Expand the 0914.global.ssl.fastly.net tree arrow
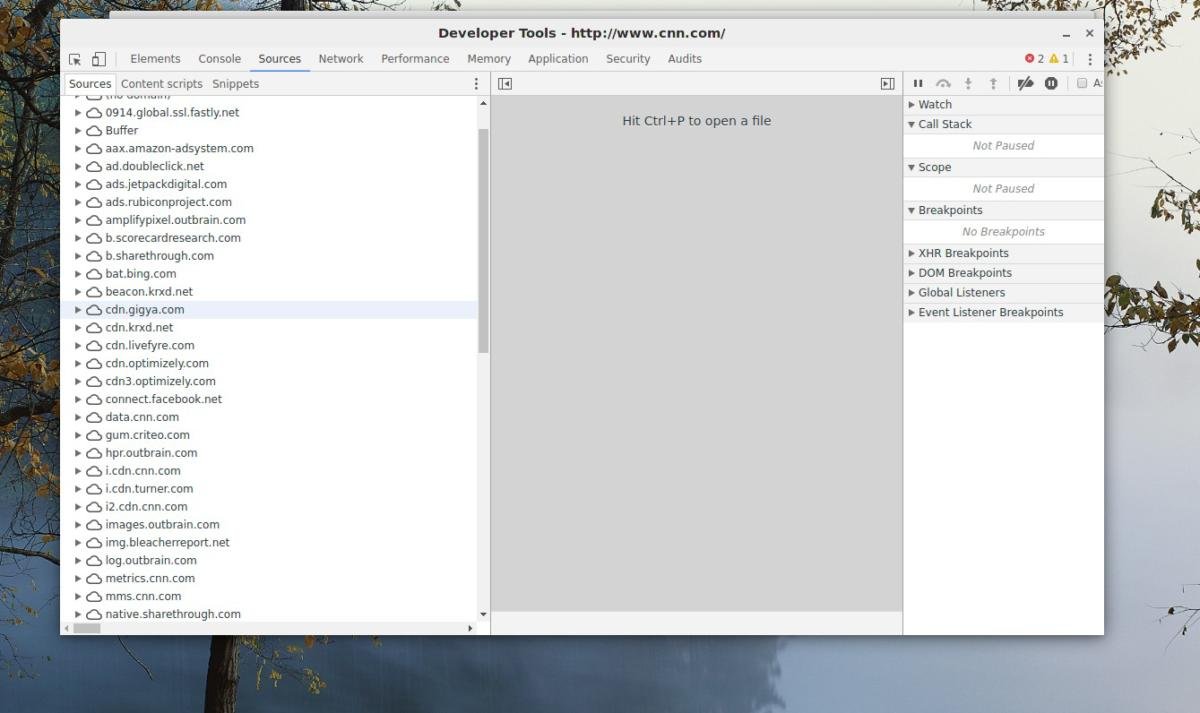 pyautogui.click(x=78, y=113)
